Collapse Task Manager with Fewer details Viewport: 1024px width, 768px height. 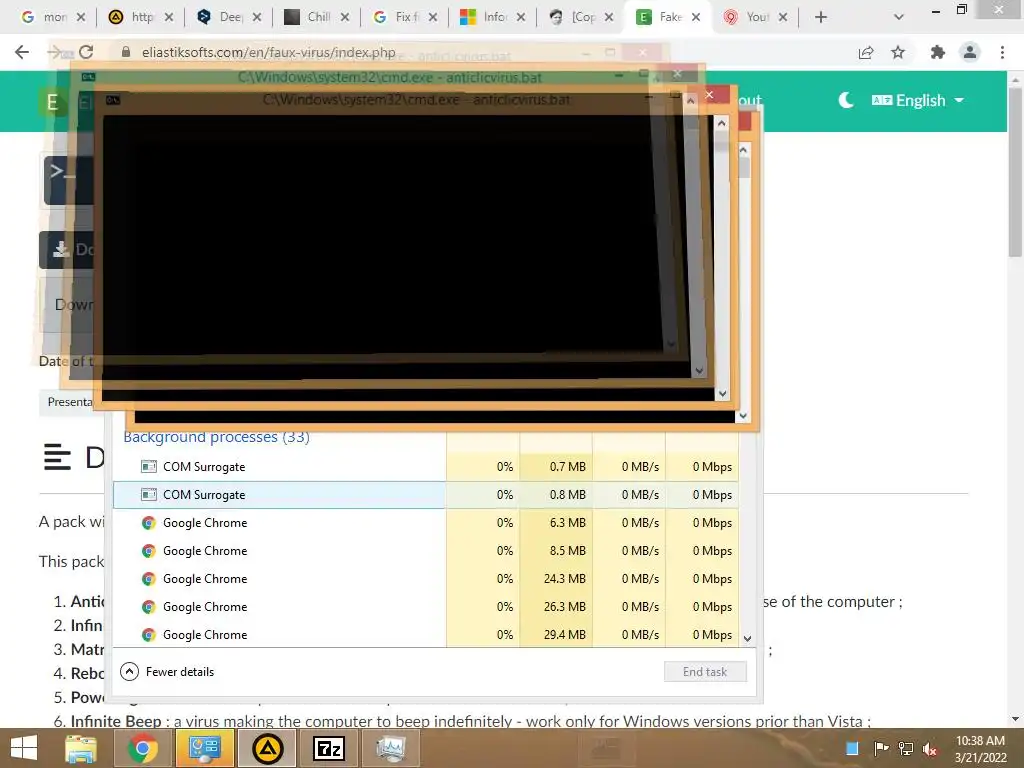[x=167, y=672]
